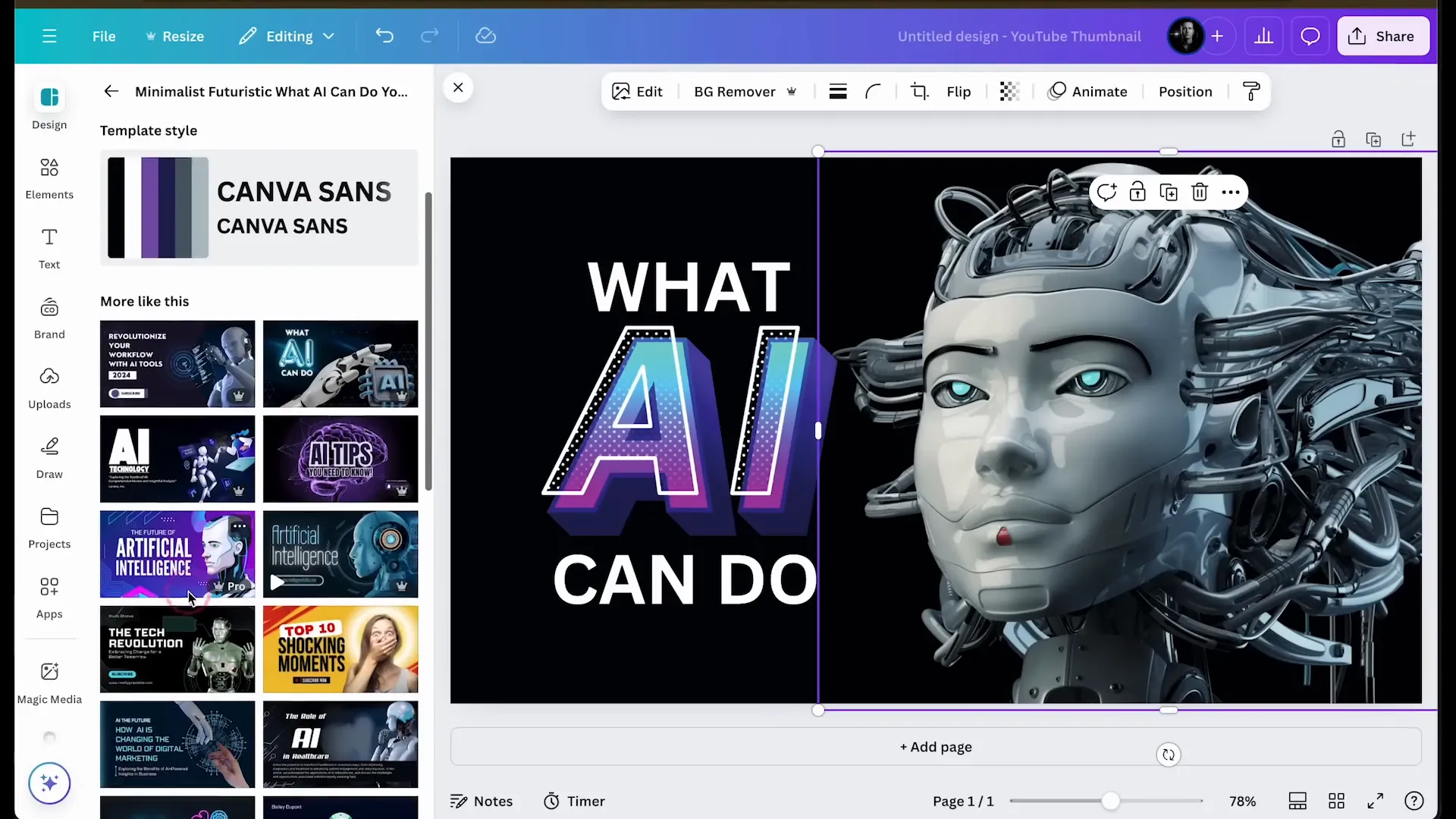Select the What AI Can Do template
This screenshot has width=1456, height=819.
tap(340, 363)
